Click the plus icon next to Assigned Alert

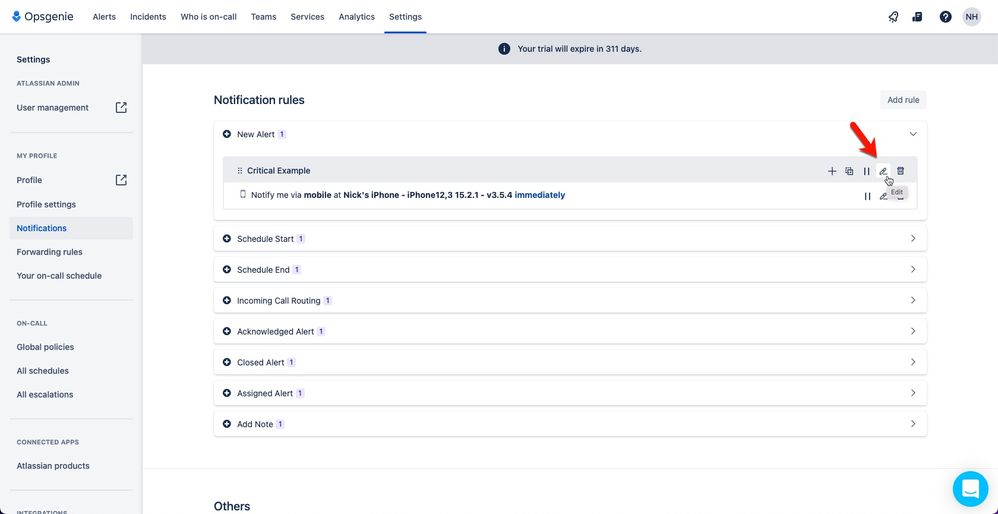(x=227, y=393)
